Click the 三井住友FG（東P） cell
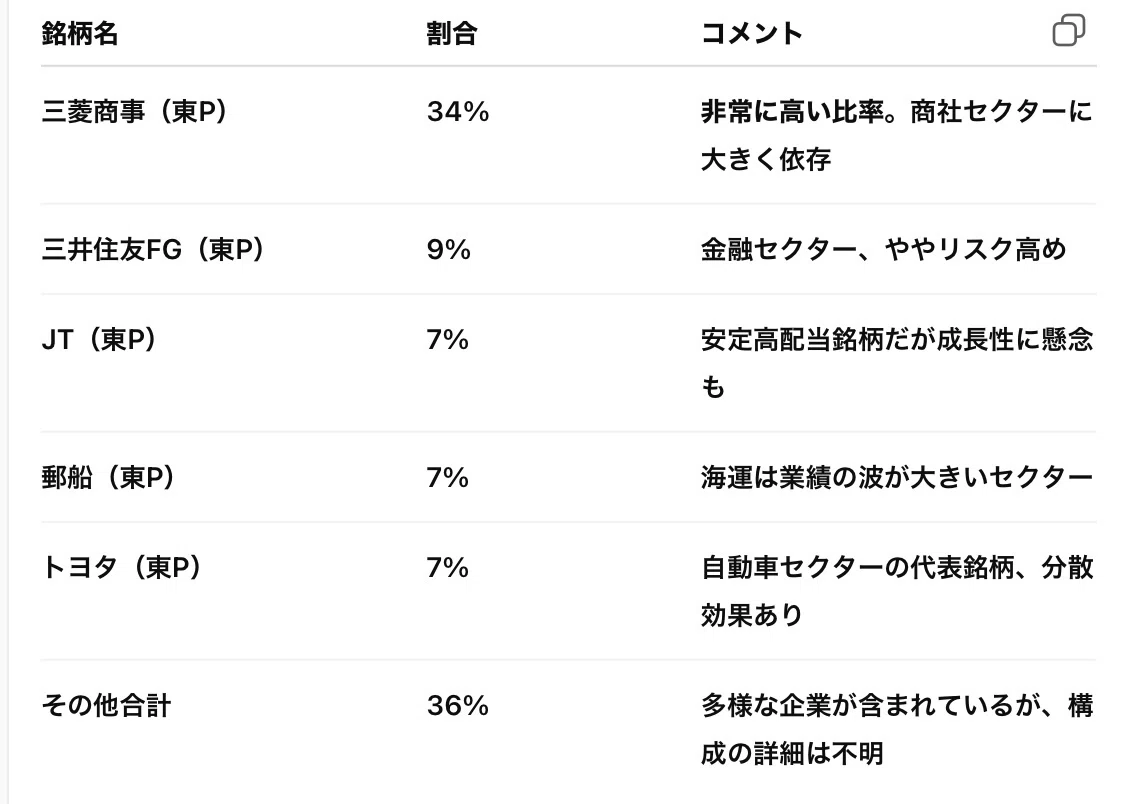1129x804 pixels. coord(155,250)
